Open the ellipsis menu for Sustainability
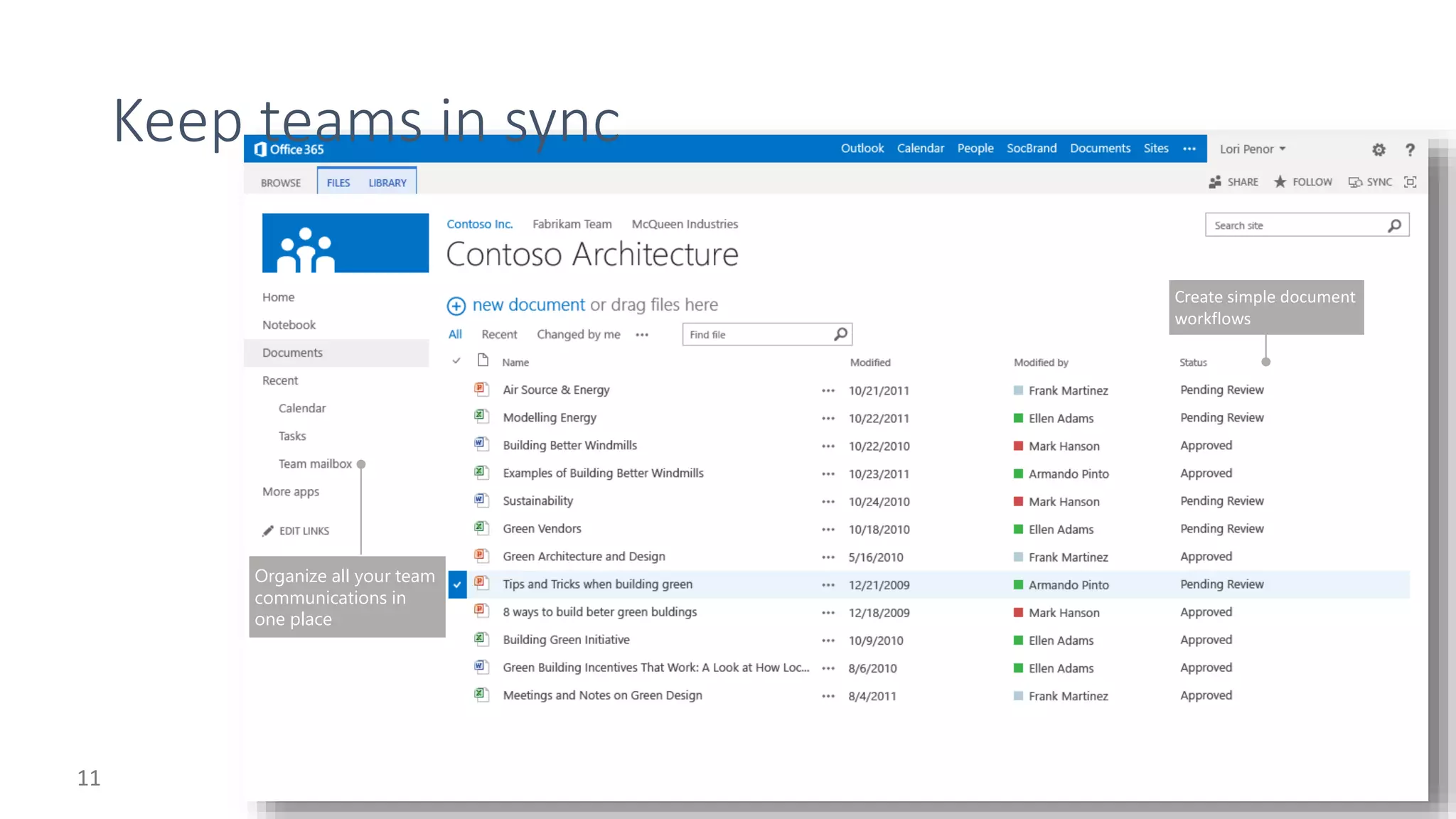Screen dimensions: 1456x819 point(828,501)
